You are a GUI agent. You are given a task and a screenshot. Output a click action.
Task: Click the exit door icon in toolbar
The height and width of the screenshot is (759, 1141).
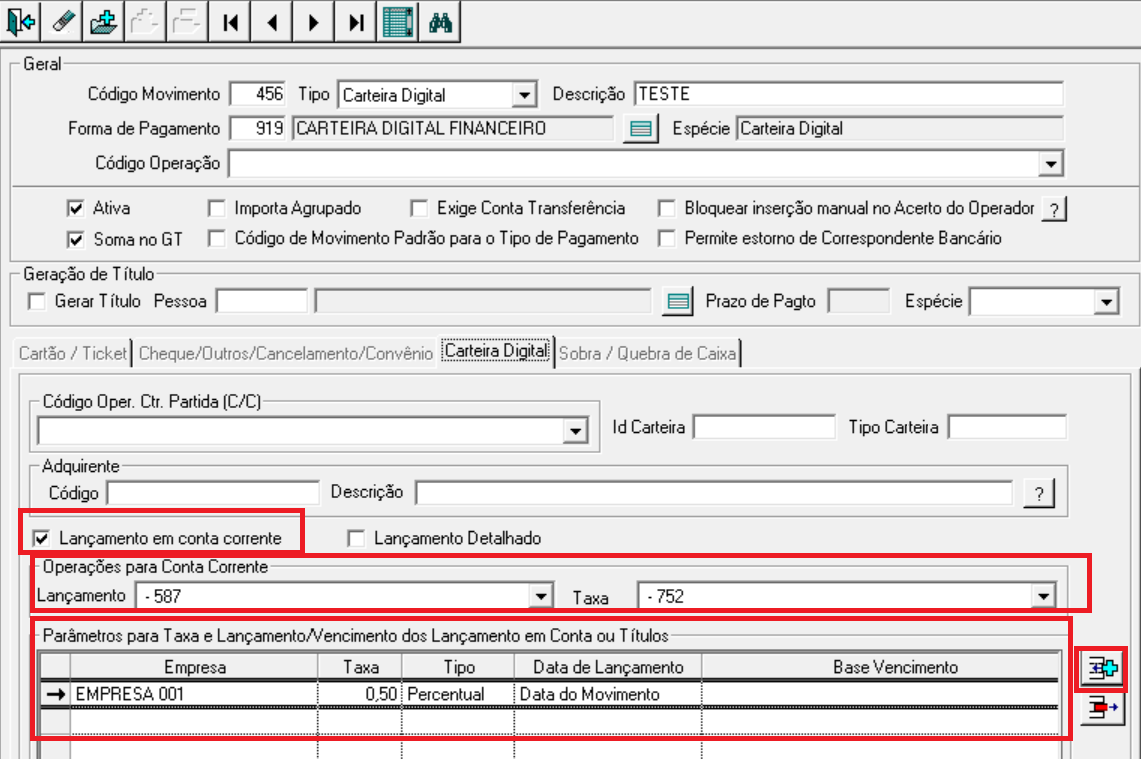coord(20,22)
